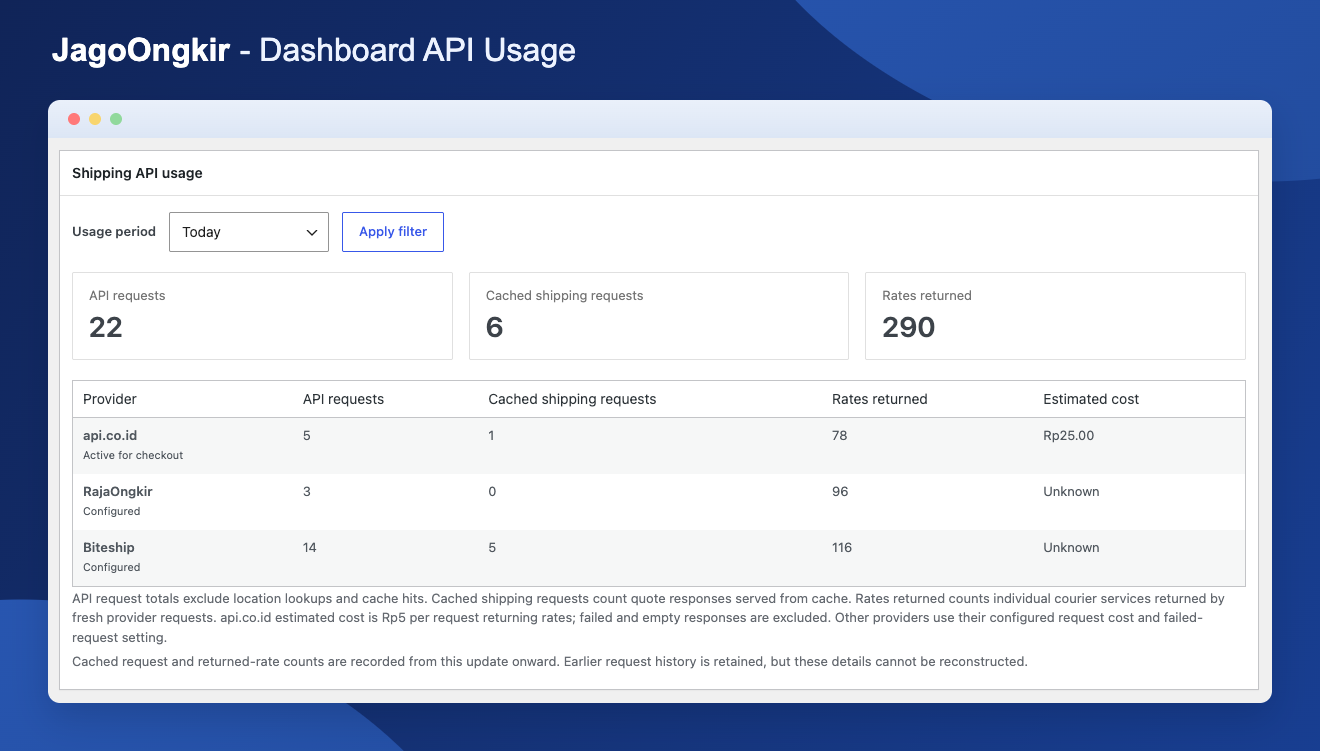
Task: Click the api.co.id cached requests value 1
Action: click(492, 436)
